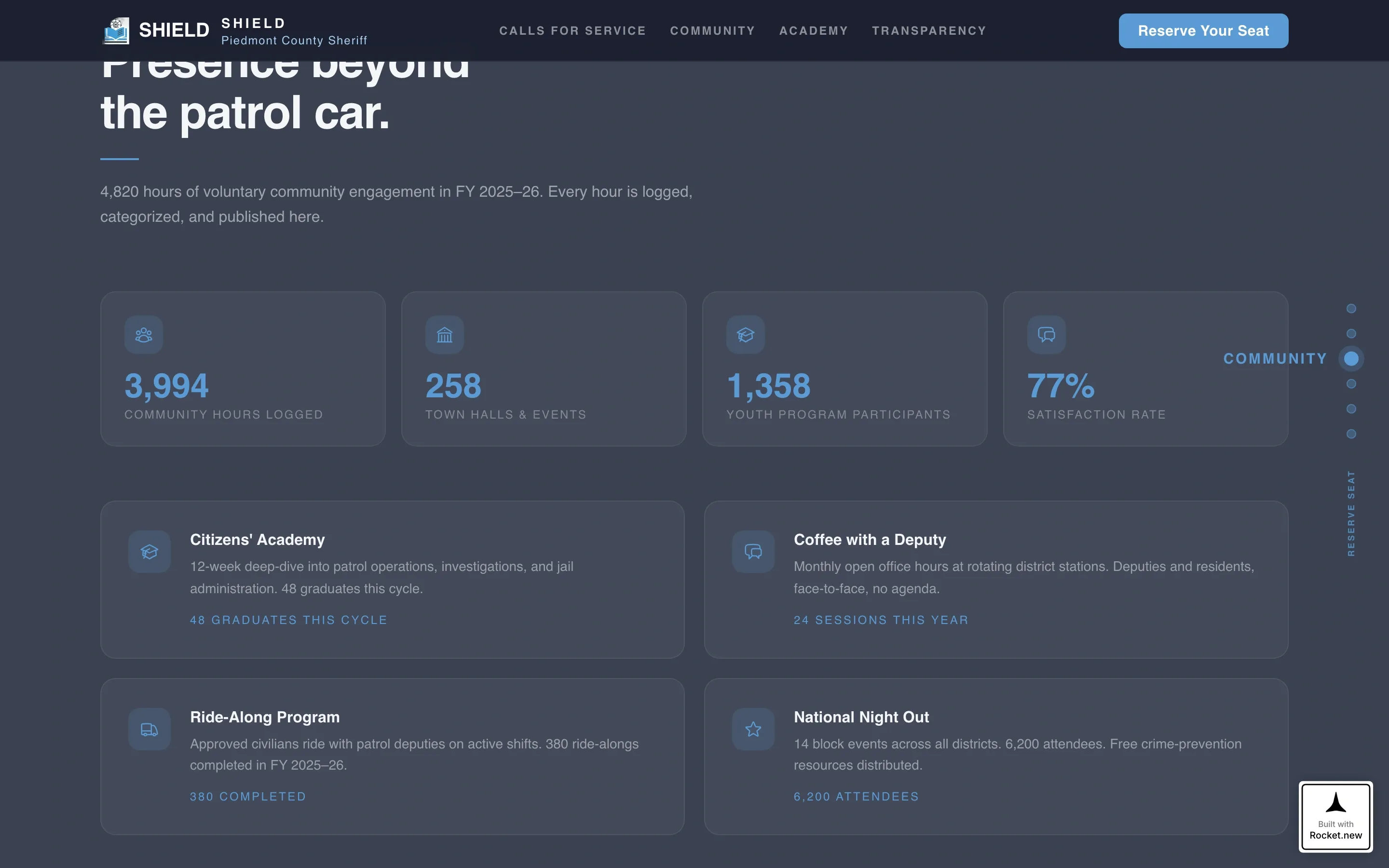
Task: Click the Approved civilians ride description
Action: point(414,754)
